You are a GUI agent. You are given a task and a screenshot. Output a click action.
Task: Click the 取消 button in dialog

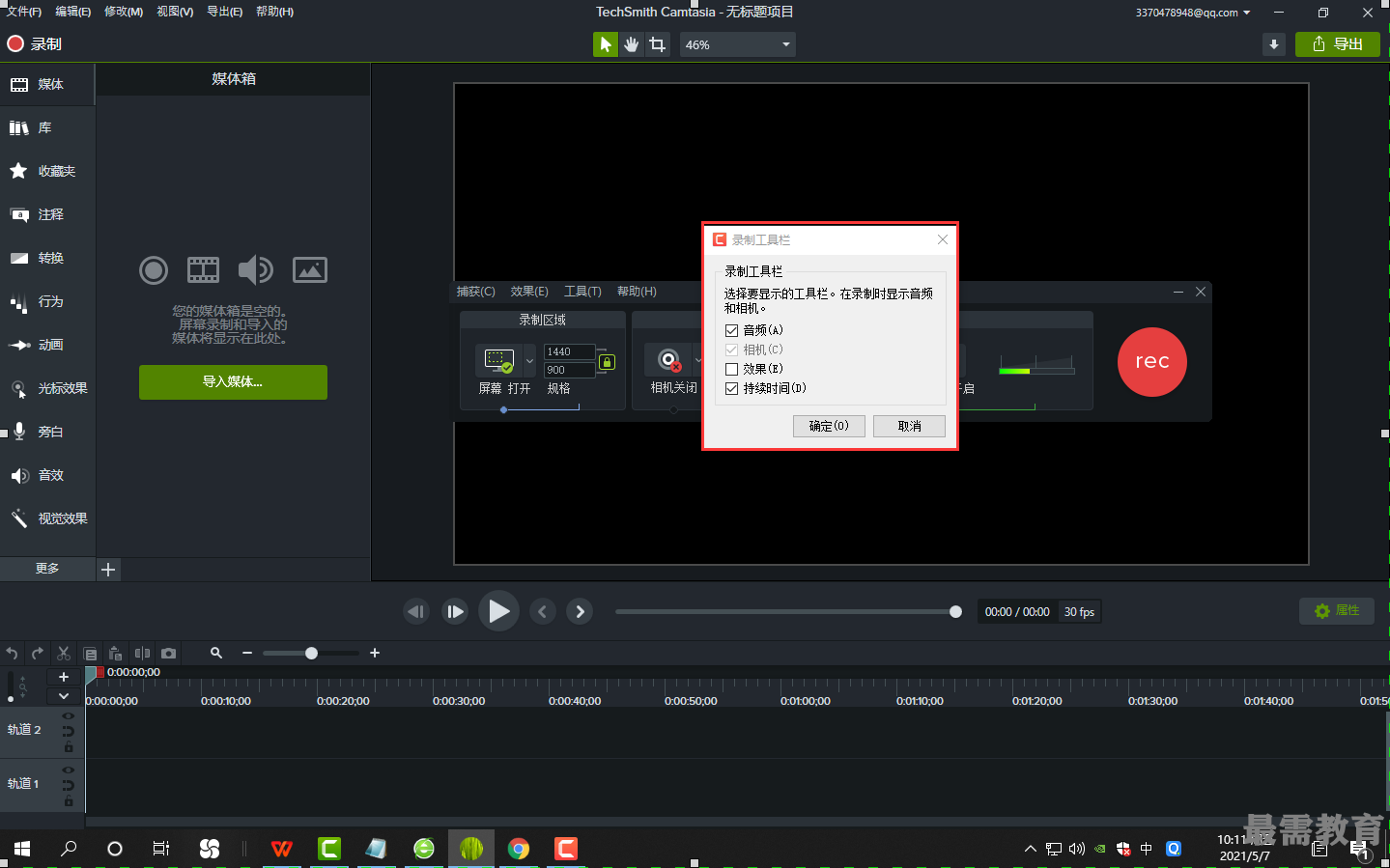point(909,426)
